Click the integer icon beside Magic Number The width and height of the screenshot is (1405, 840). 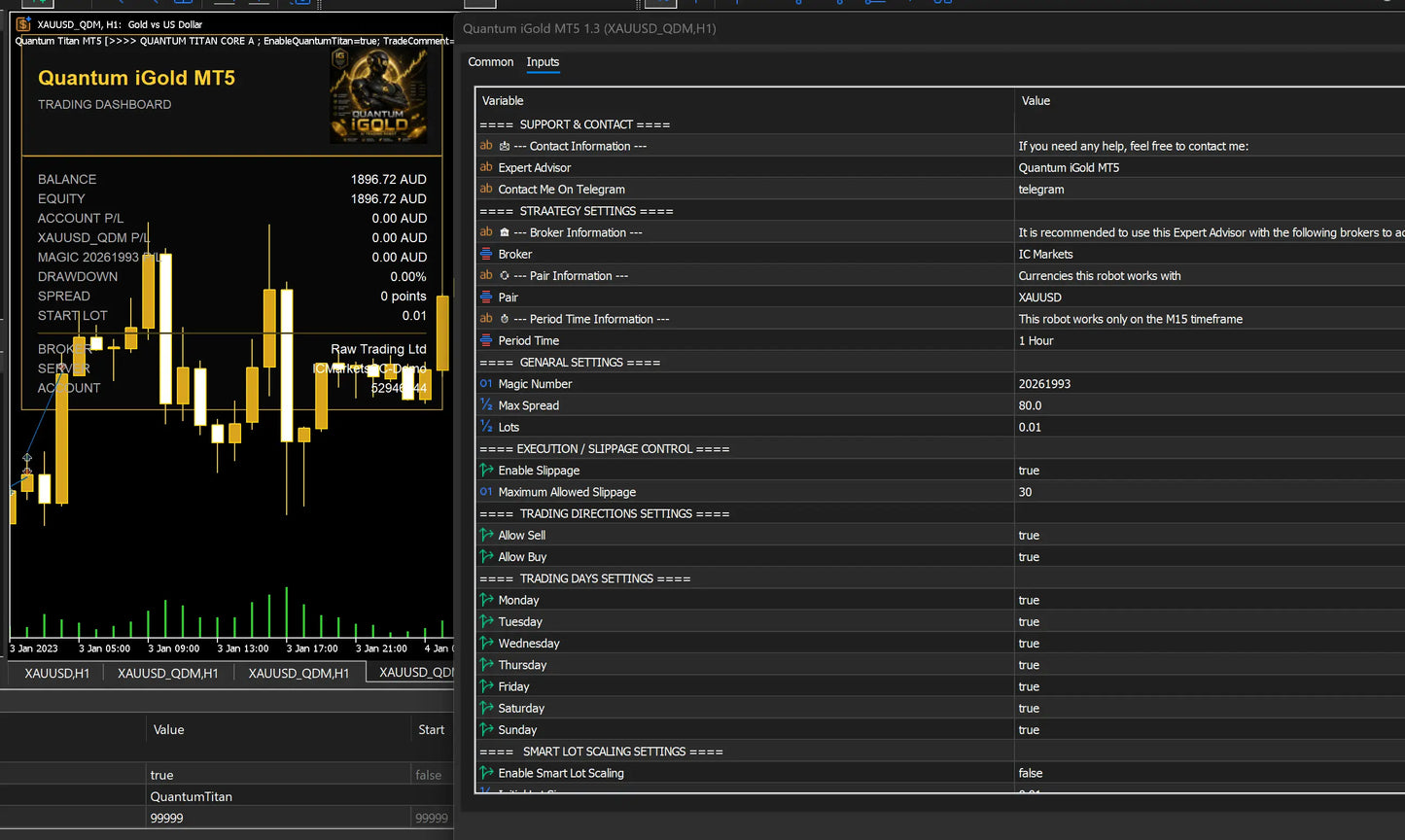point(486,384)
